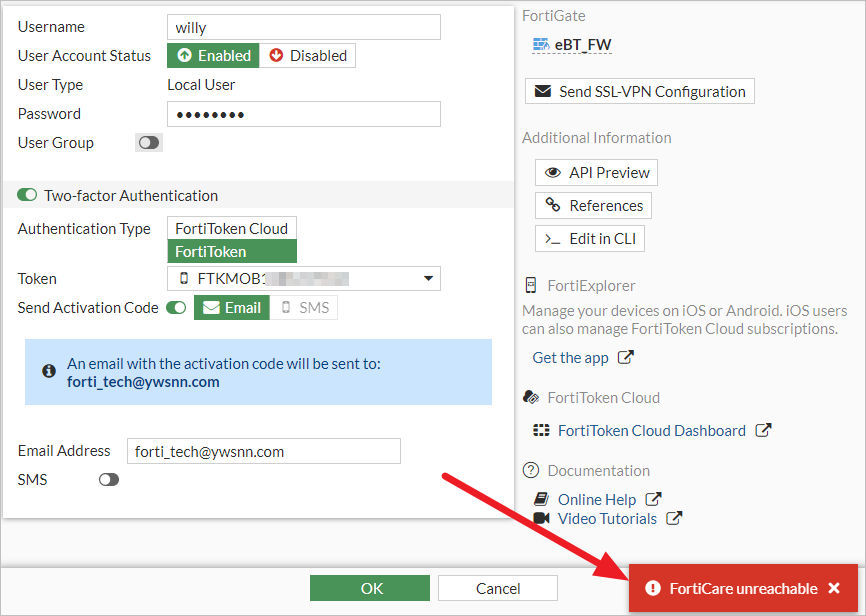Click the envelope icon on Send SSL-VPN Configuration
866x616 pixels.
543,91
